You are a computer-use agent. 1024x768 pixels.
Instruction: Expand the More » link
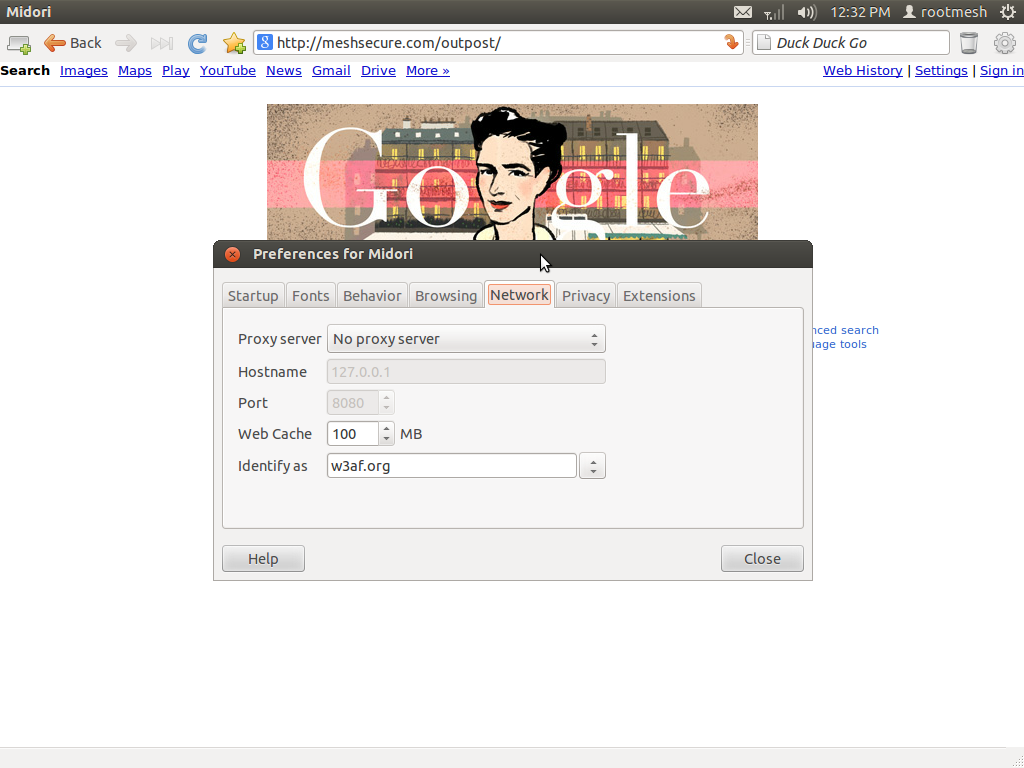point(428,71)
